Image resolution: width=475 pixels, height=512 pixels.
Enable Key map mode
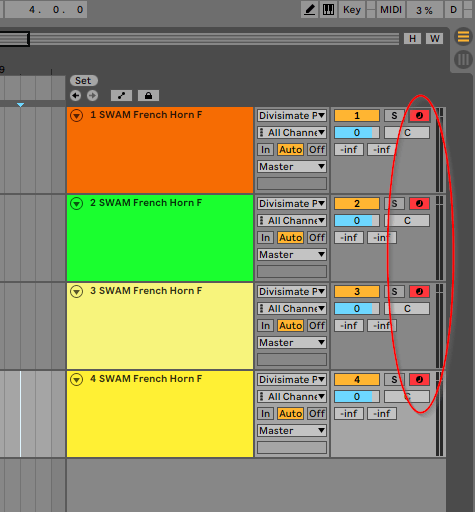click(x=352, y=10)
